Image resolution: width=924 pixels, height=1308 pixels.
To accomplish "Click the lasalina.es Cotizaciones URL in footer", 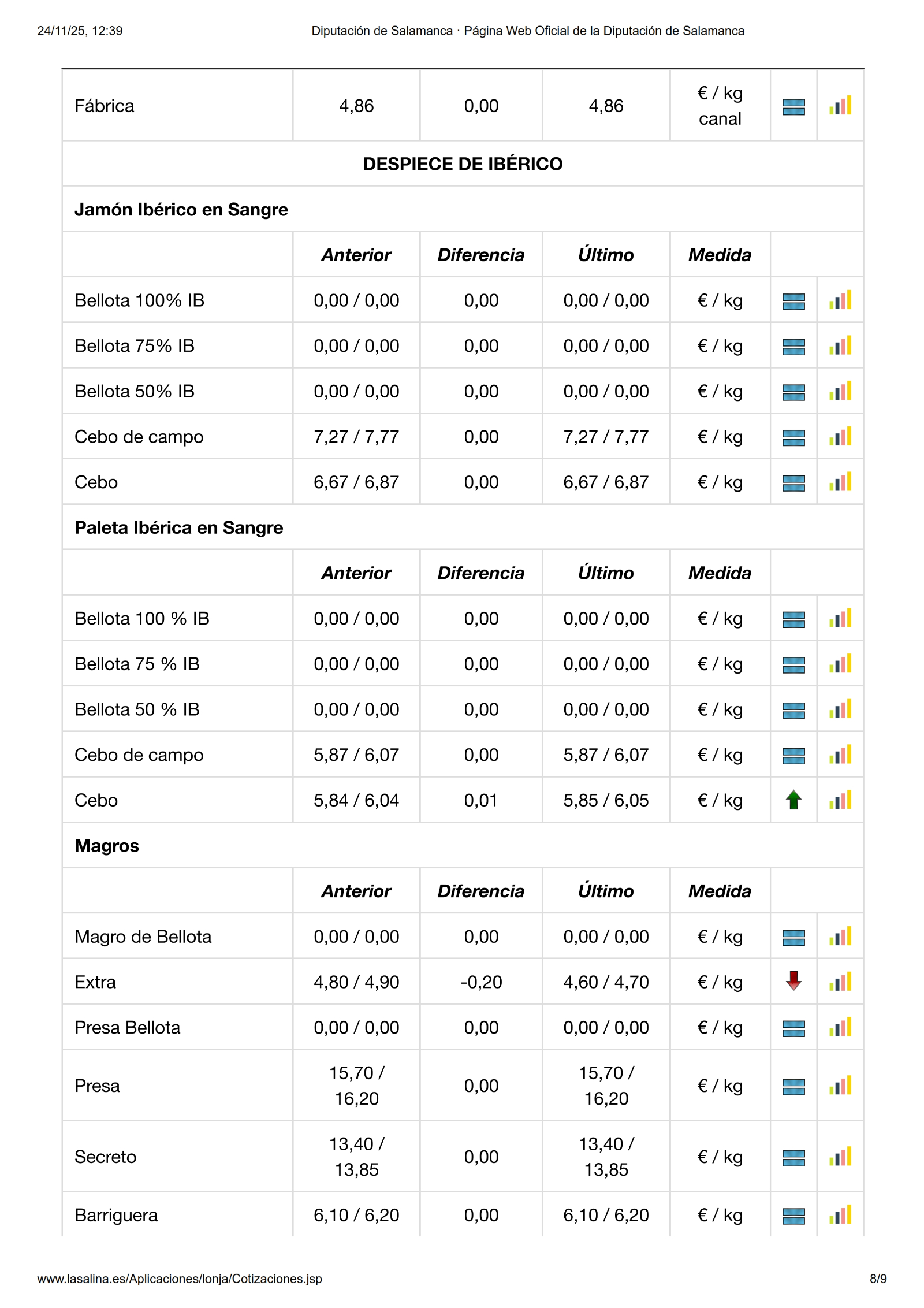I will point(180,1279).
